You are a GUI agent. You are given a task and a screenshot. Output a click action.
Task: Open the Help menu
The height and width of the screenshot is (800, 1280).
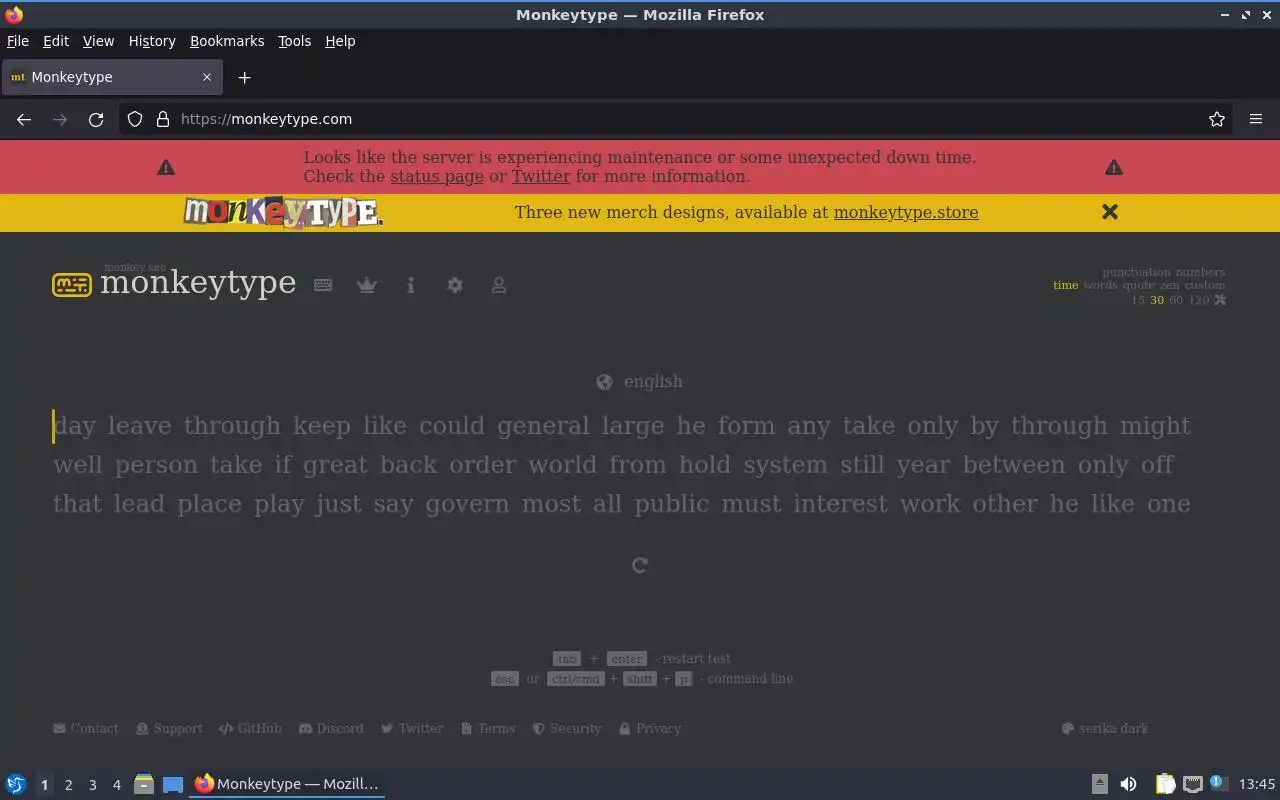[x=340, y=41]
